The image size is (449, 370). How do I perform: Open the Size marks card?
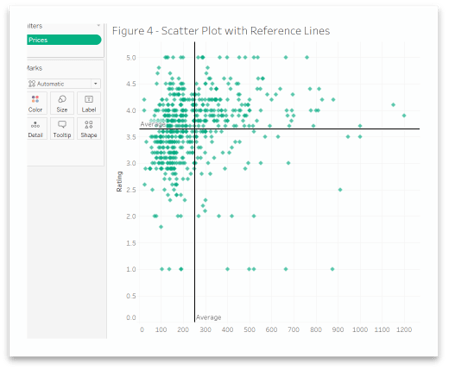pos(62,104)
